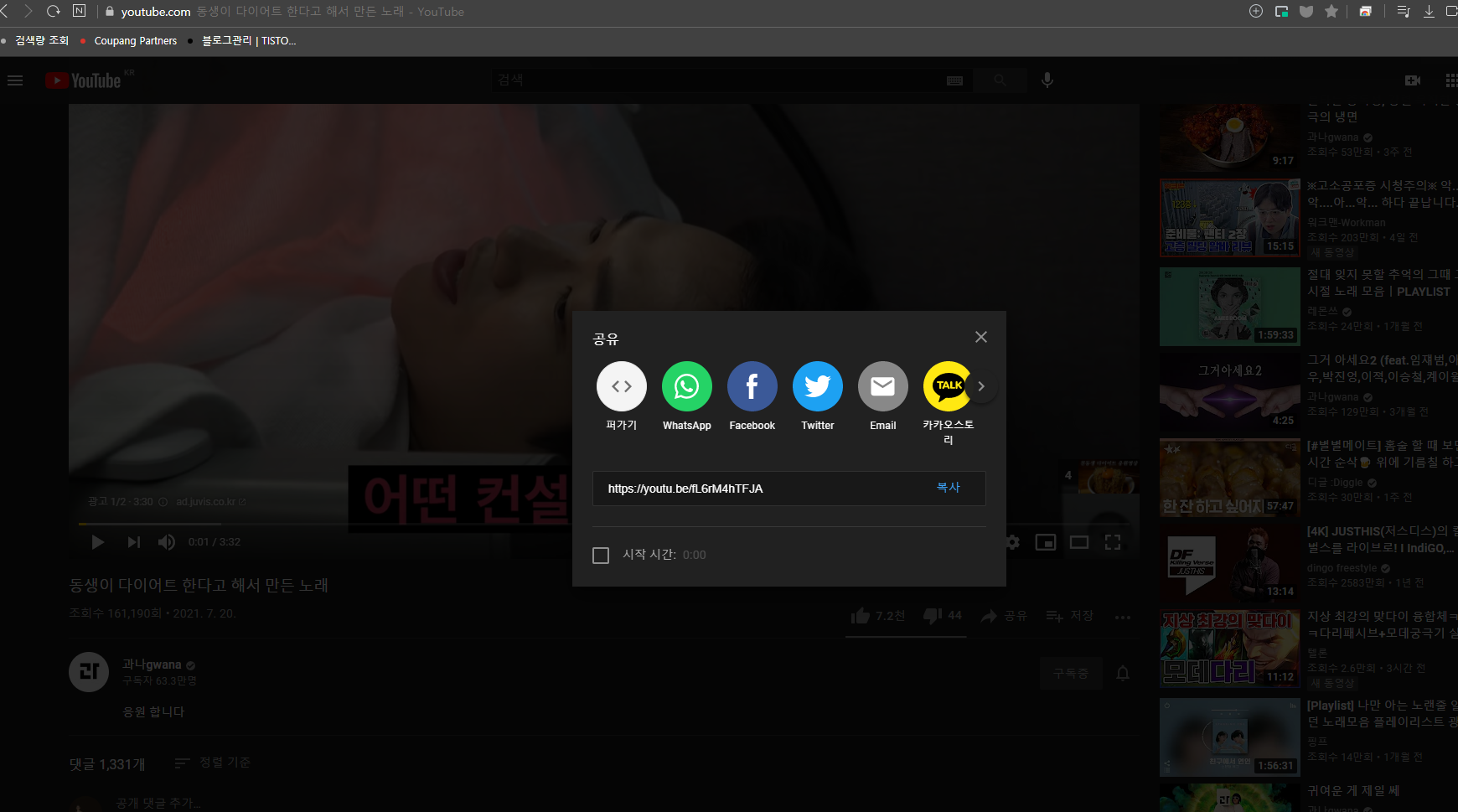Screen dimensions: 1458x812
Task: Close the share dialog
Action: click(x=981, y=337)
